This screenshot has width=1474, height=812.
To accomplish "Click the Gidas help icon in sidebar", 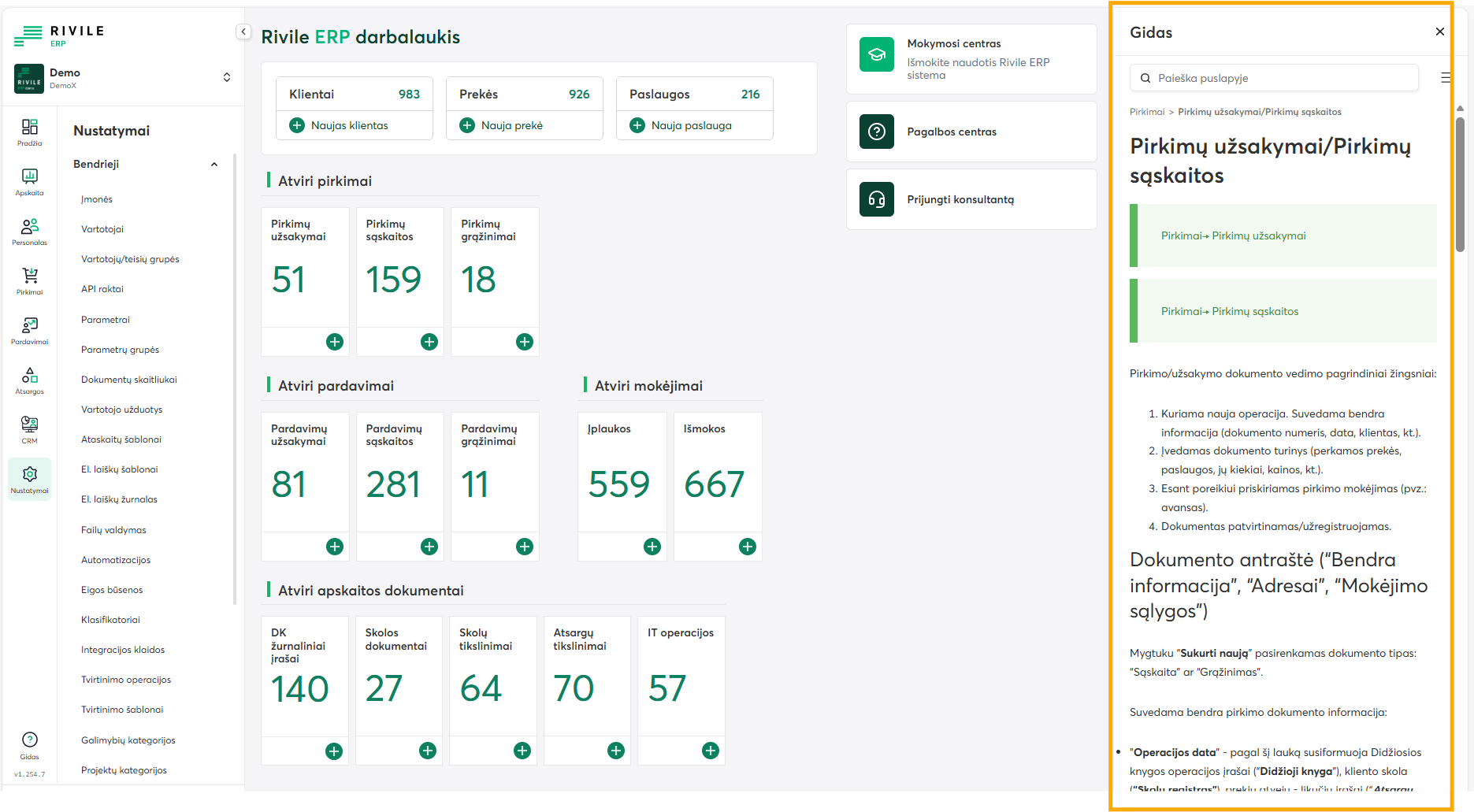I will pos(29,744).
